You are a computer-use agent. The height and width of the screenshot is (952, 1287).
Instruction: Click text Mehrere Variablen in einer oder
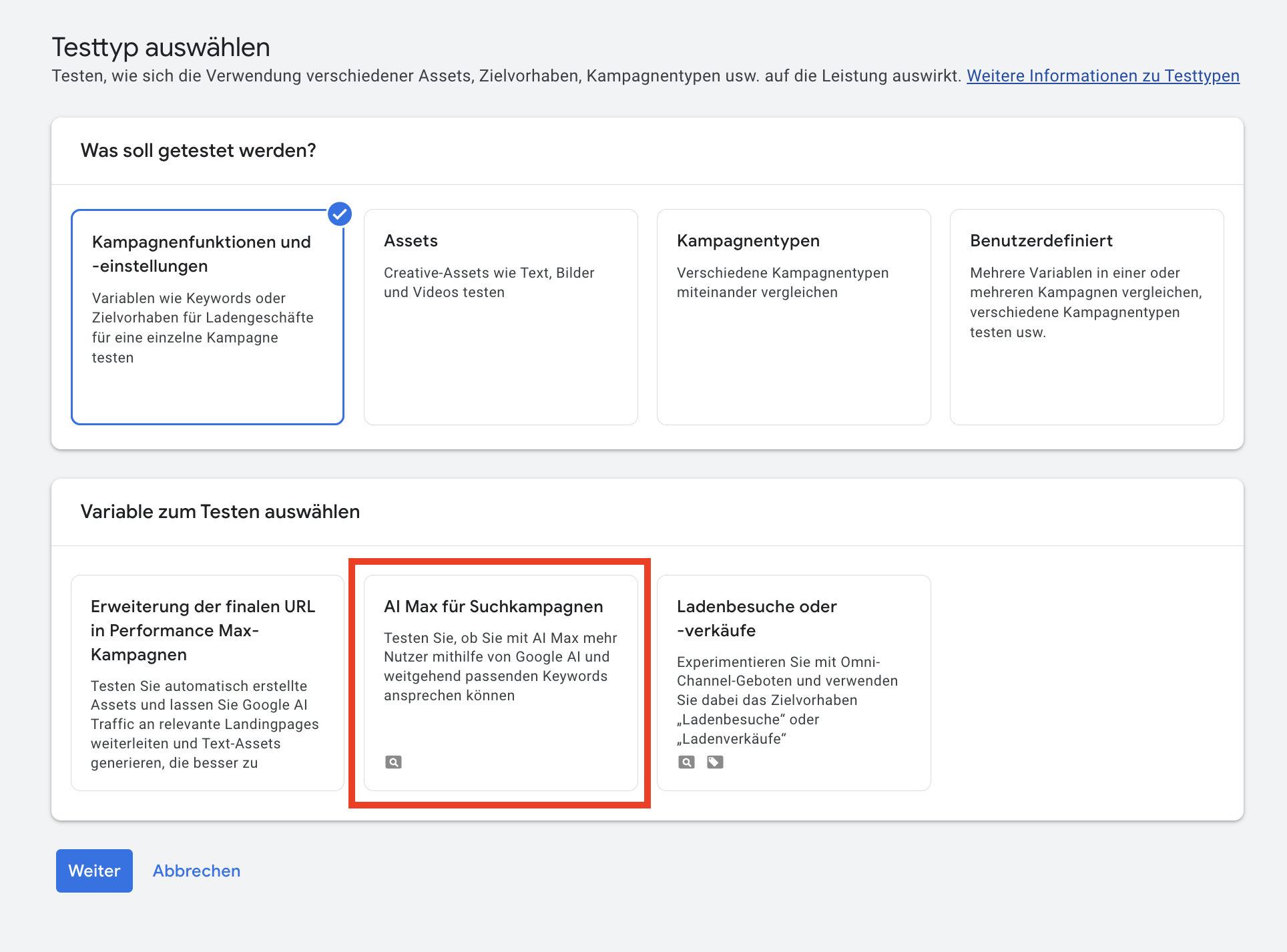point(1075,273)
